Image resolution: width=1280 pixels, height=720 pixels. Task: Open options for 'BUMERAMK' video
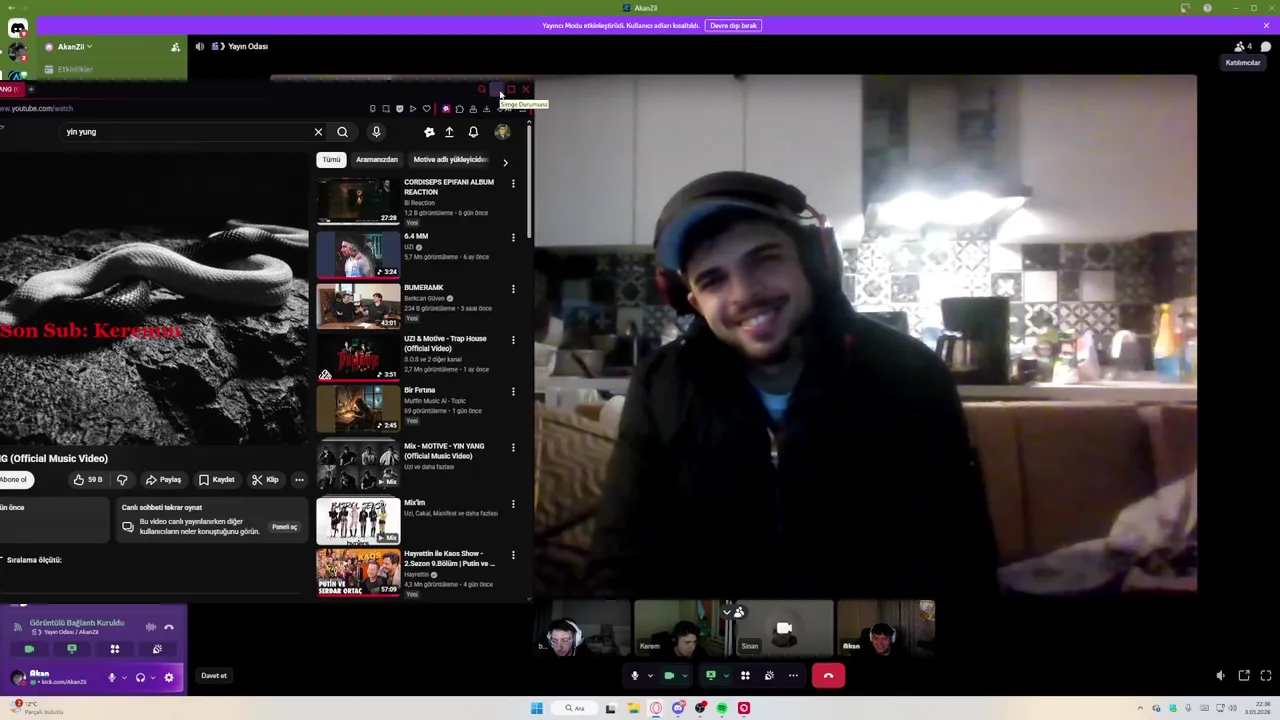[513, 289]
